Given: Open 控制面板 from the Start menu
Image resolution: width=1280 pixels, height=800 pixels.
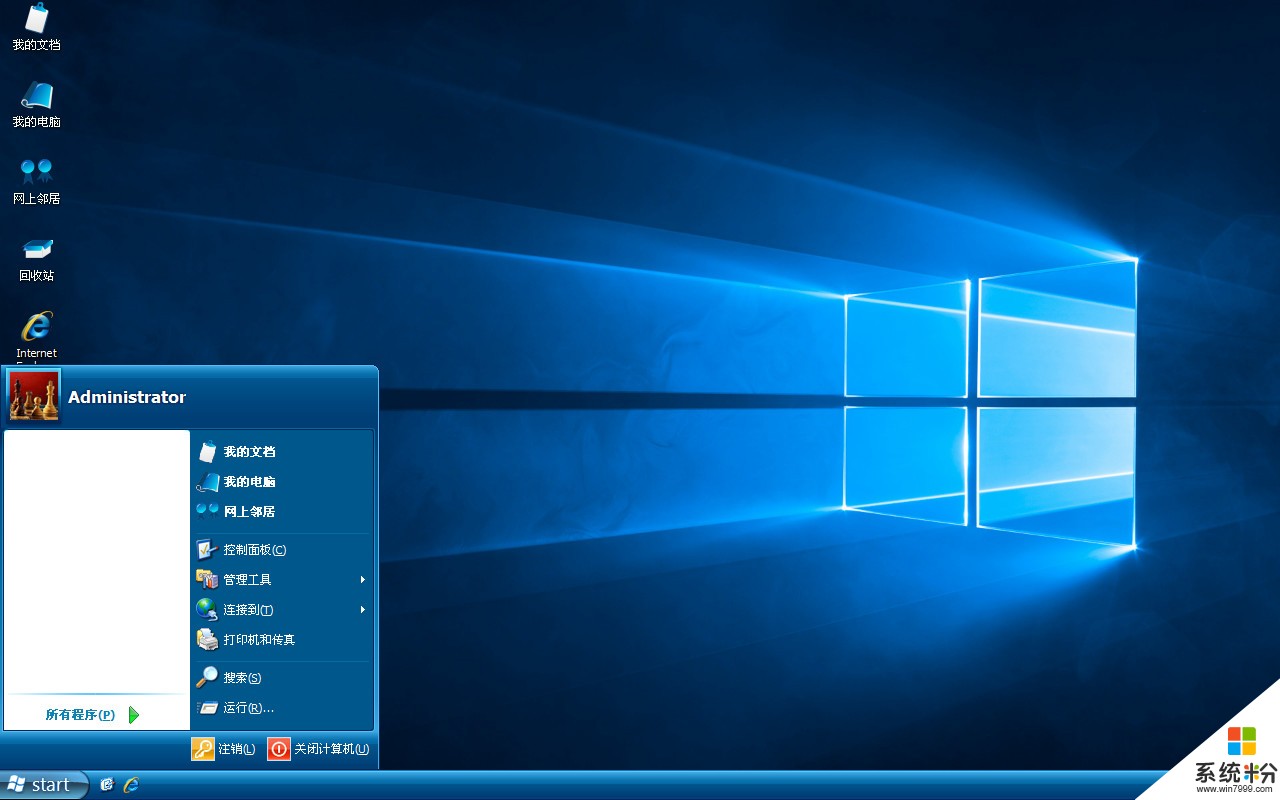Looking at the screenshot, I should pyautogui.click(x=254, y=550).
